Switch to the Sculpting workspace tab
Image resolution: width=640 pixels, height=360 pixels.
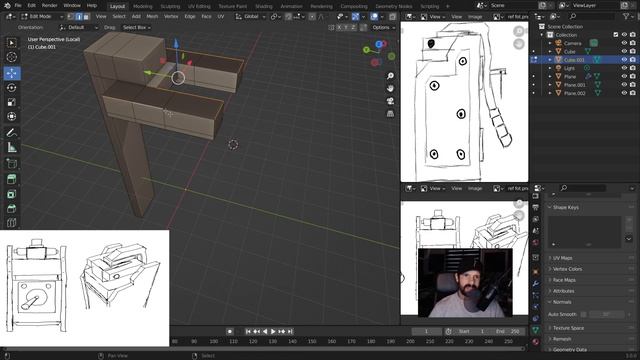click(x=170, y=6)
